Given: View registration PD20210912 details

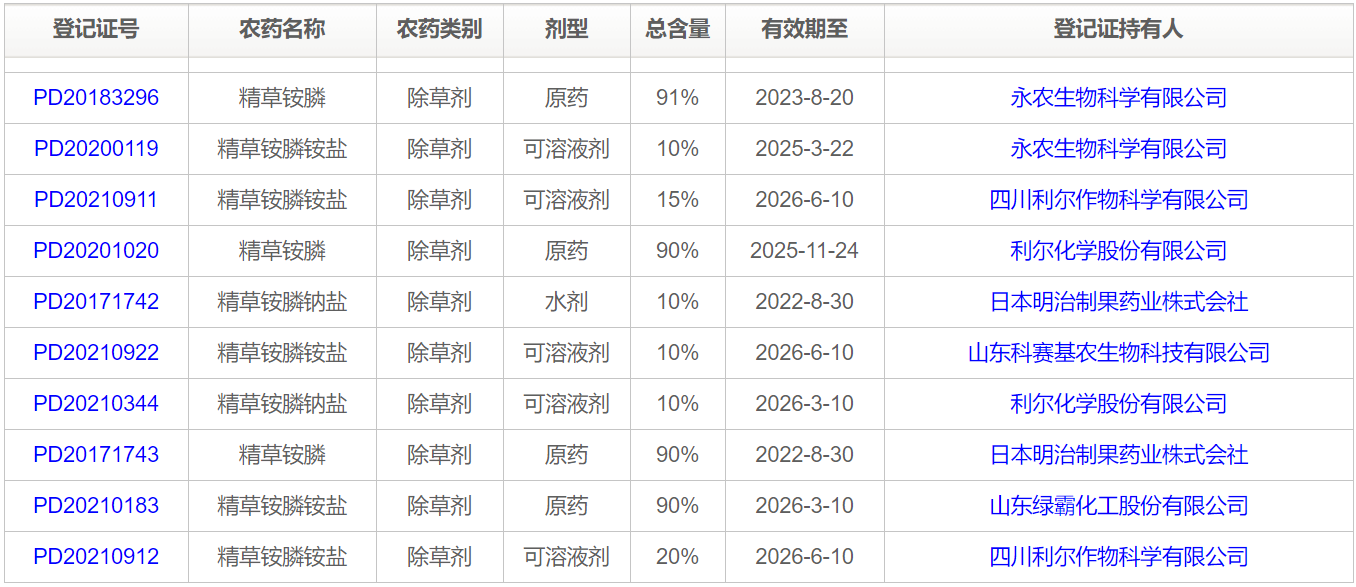Looking at the screenshot, I should click(x=96, y=557).
